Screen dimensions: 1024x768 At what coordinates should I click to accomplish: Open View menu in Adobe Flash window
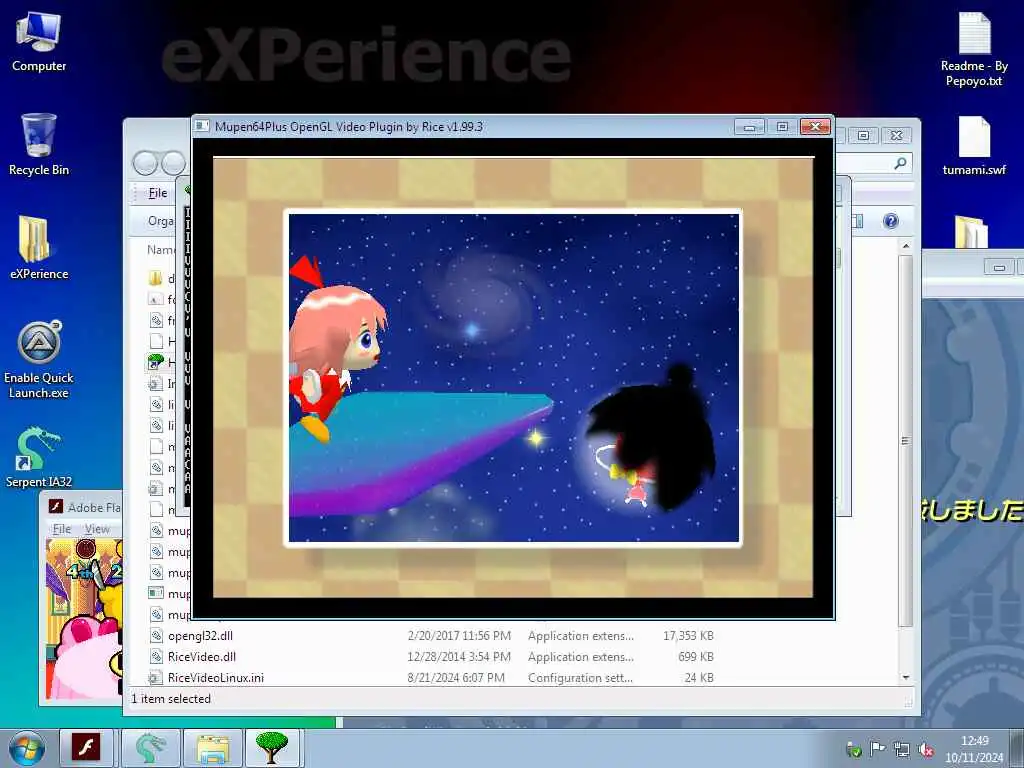97,529
